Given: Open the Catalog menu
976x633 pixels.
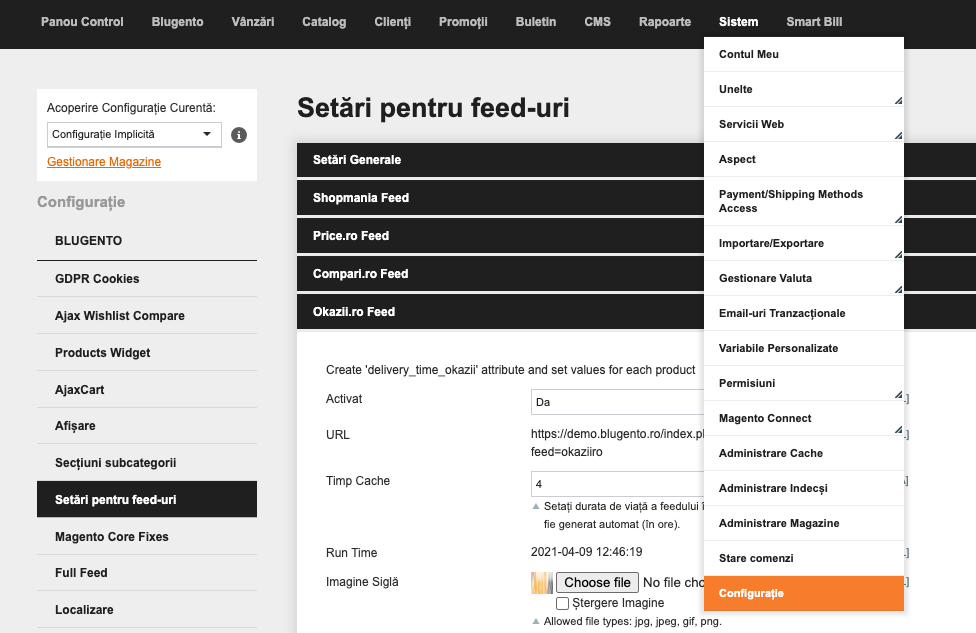Looking at the screenshot, I should point(324,22).
